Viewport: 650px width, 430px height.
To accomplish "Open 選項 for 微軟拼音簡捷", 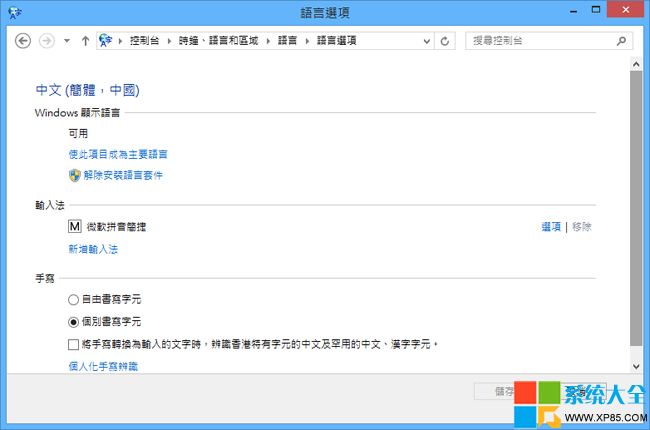I will 551,227.
